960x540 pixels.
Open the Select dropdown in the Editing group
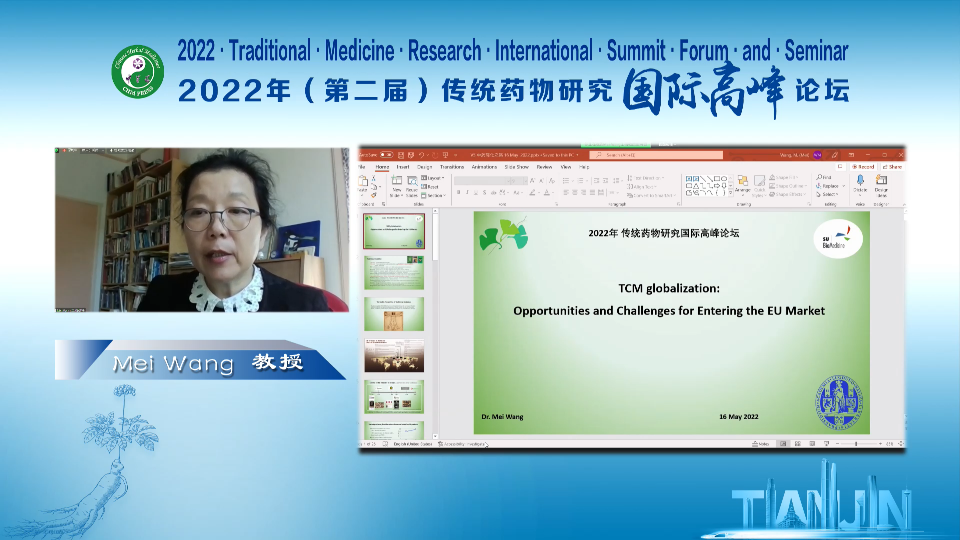point(829,194)
